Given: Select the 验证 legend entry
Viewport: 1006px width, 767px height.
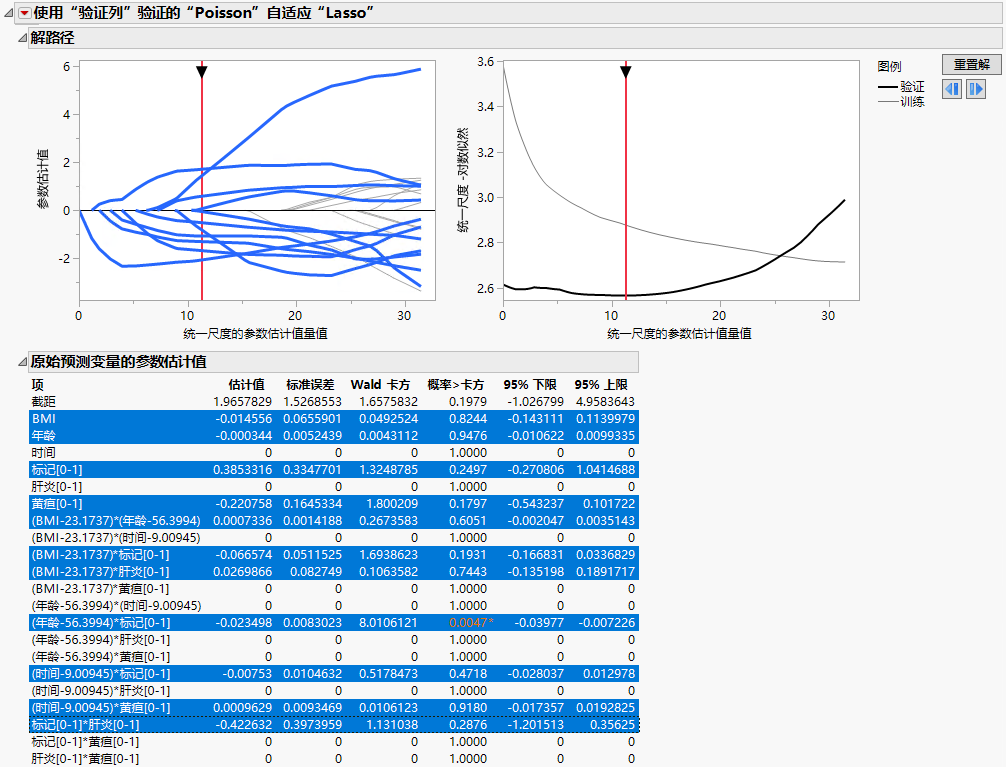Looking at the screenshot, I should point(901,87).
